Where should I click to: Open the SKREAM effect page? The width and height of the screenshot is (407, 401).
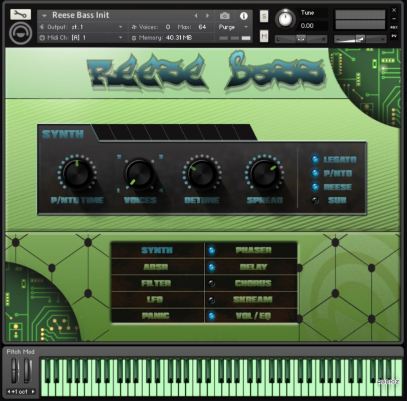click(x=253, y=300)
